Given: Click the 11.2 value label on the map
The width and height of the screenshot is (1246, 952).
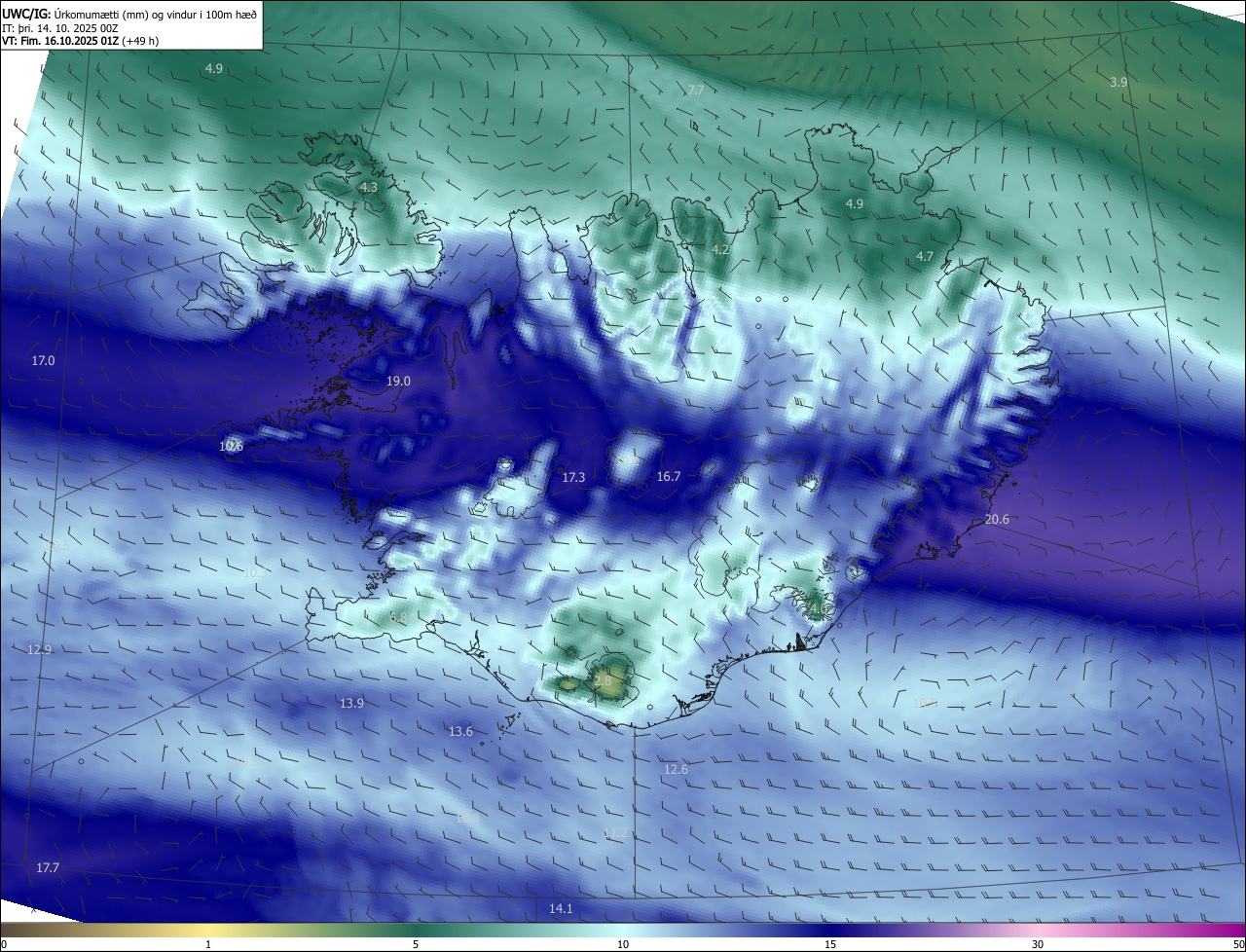Looking at the screenshot, I should coord(615,833).
